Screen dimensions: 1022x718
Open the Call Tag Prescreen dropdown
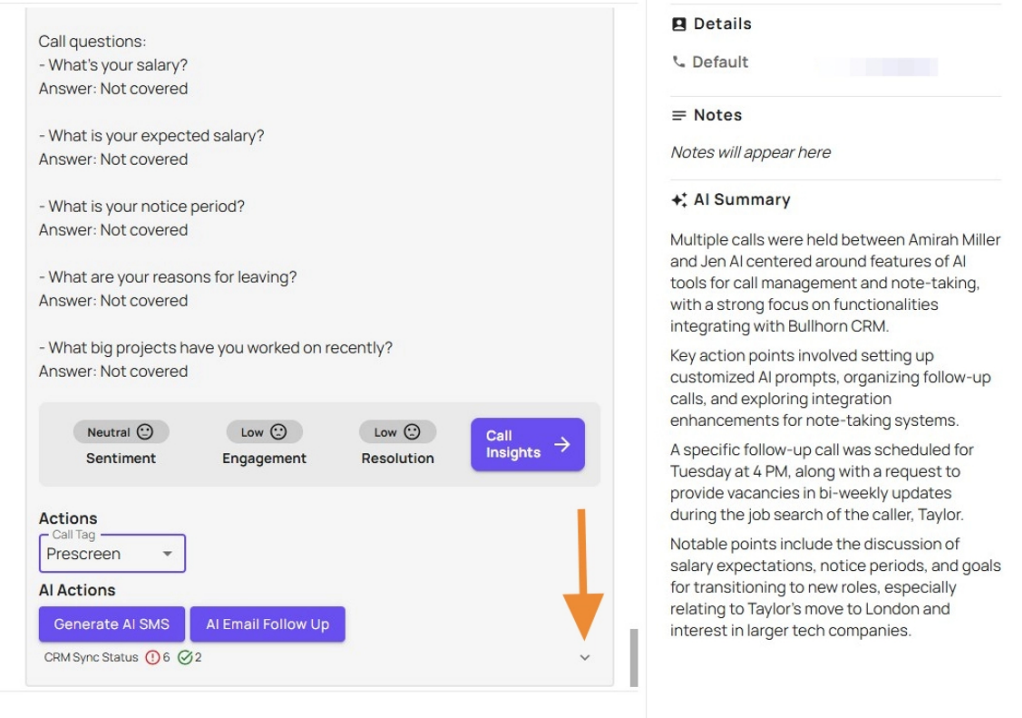point(112,553)
